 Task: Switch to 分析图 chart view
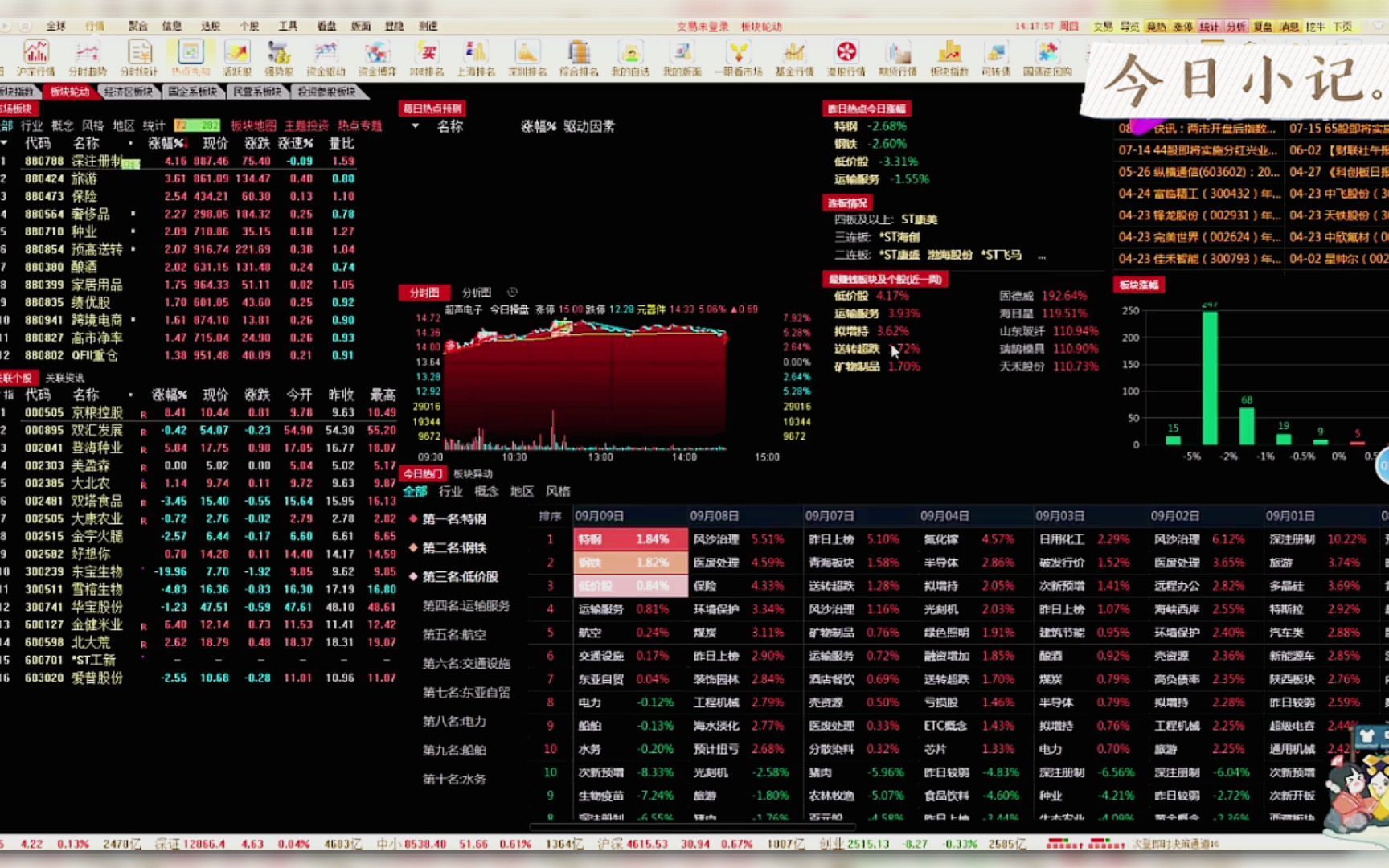478,292
